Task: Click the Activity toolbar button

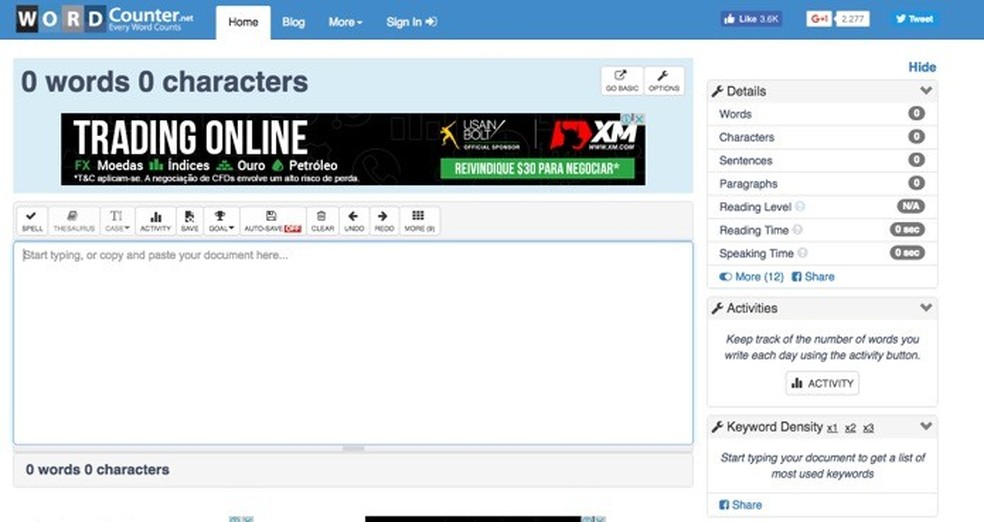Action: [x=156, y=221]
